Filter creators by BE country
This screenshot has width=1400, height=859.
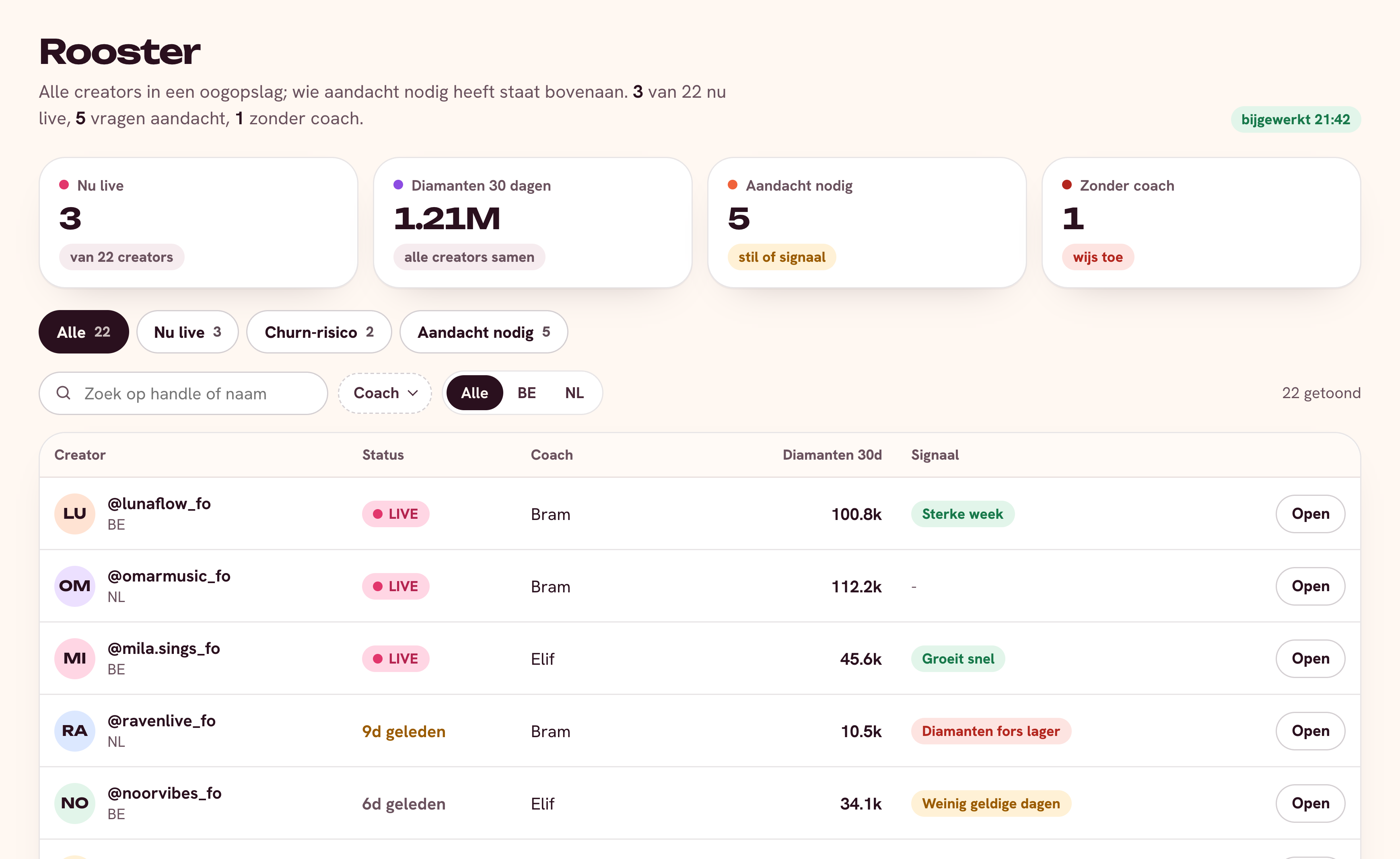(527, 393)
